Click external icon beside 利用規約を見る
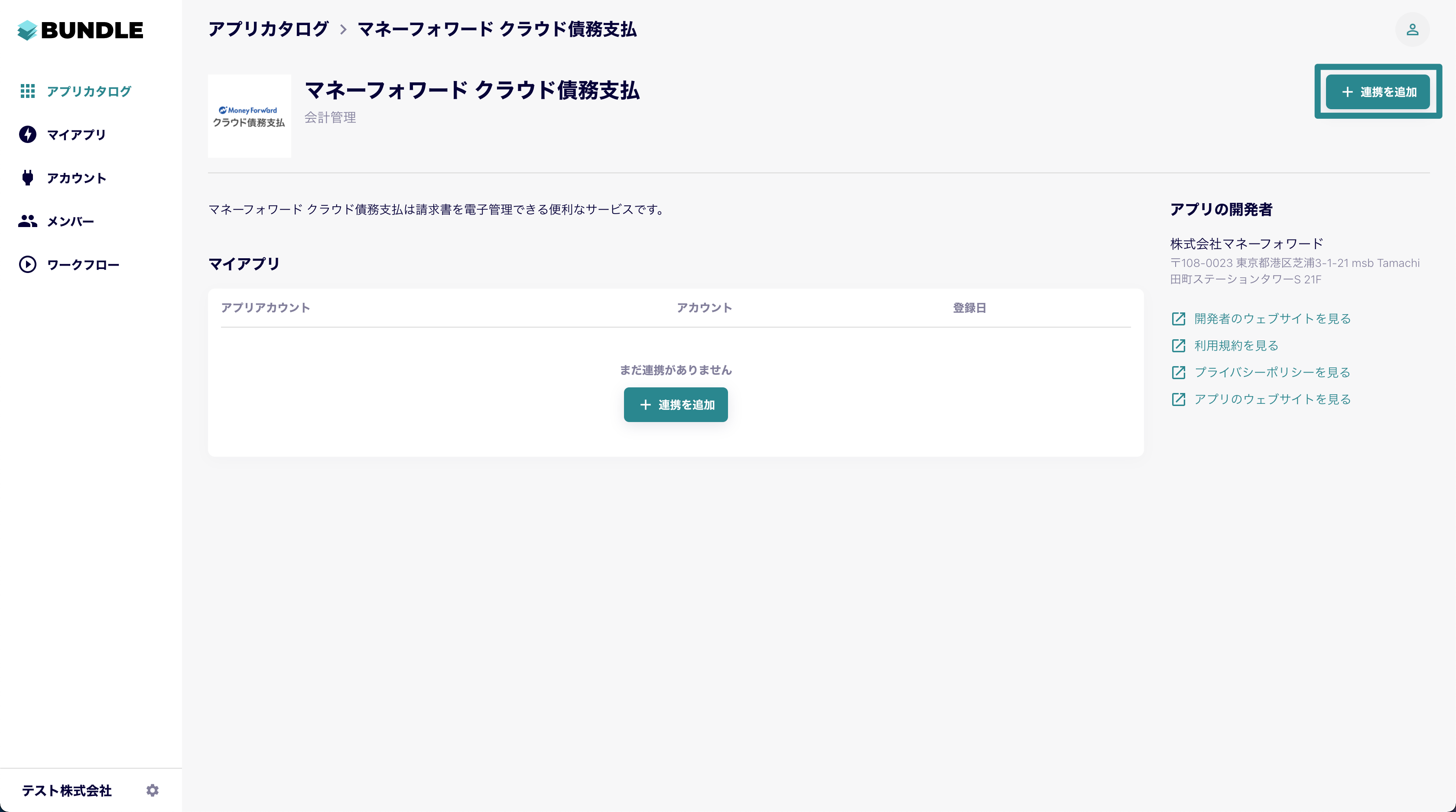The height and width of the screenshot is (812, 1456). click(1179, 345)
